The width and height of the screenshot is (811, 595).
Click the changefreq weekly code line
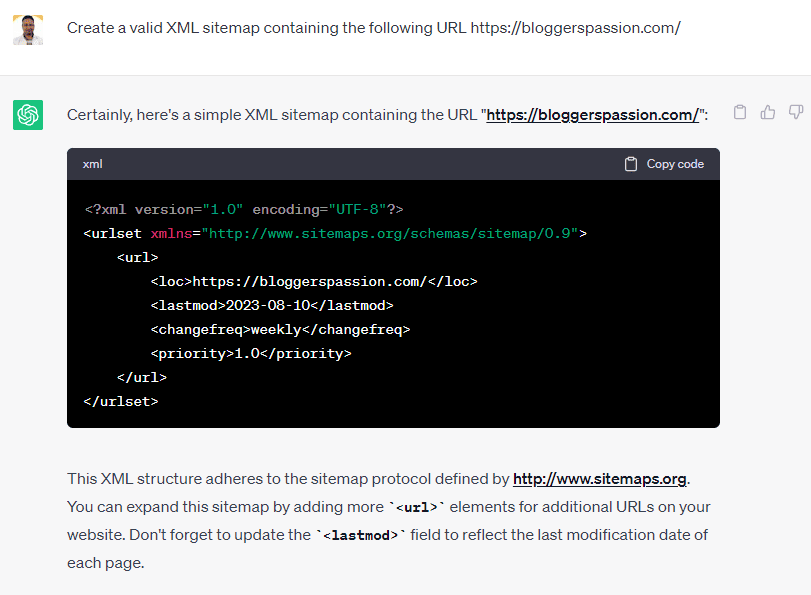[280, 329]
